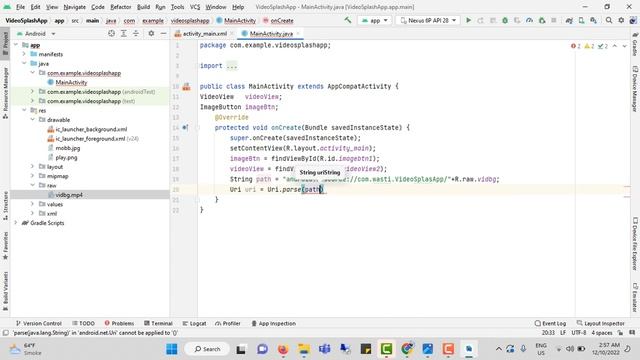Open the Logcat tool window
640x360 pixels.
point(194,323)
